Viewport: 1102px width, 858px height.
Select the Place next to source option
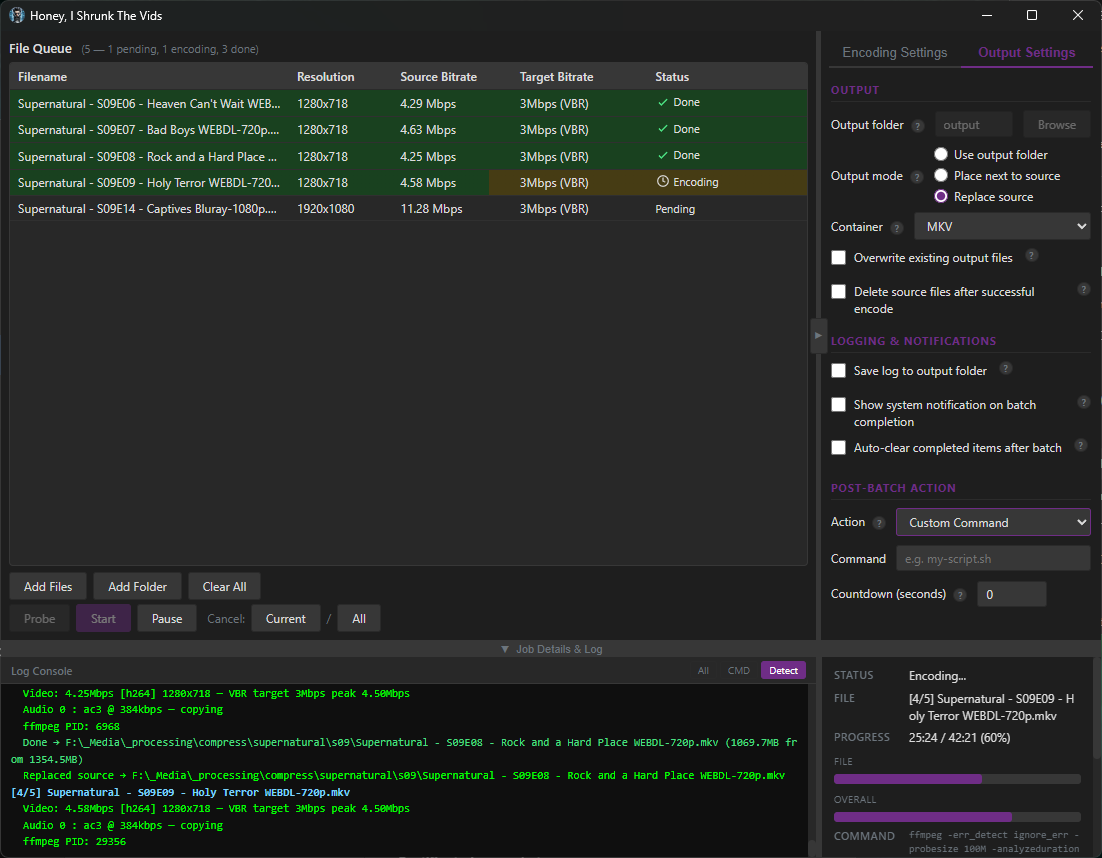click(941, 176)
